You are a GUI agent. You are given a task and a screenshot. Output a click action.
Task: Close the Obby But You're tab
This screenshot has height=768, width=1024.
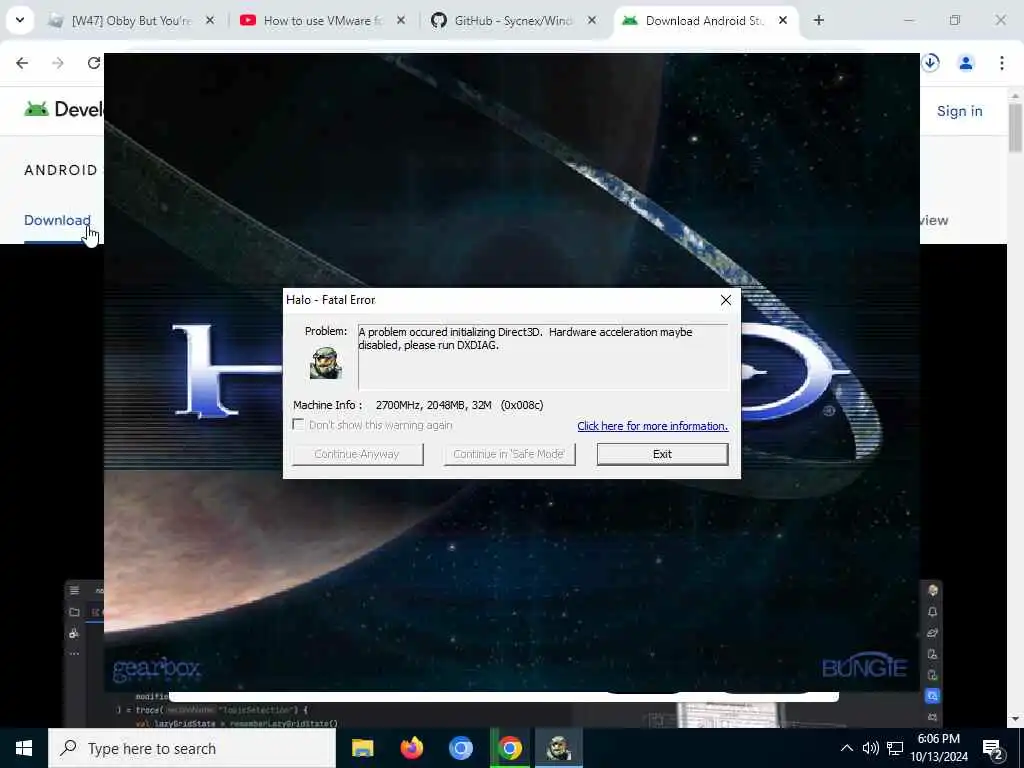210,21
